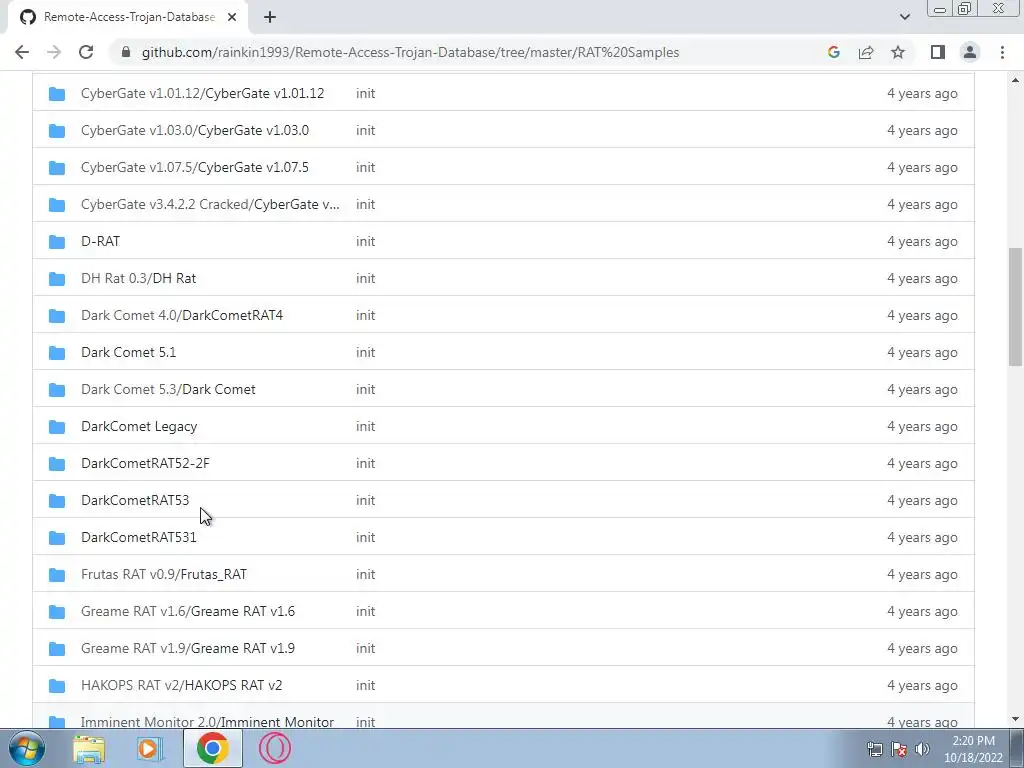Open the CyberGate v3.4.2.2 Cracked folder

[x=210, y=204]
